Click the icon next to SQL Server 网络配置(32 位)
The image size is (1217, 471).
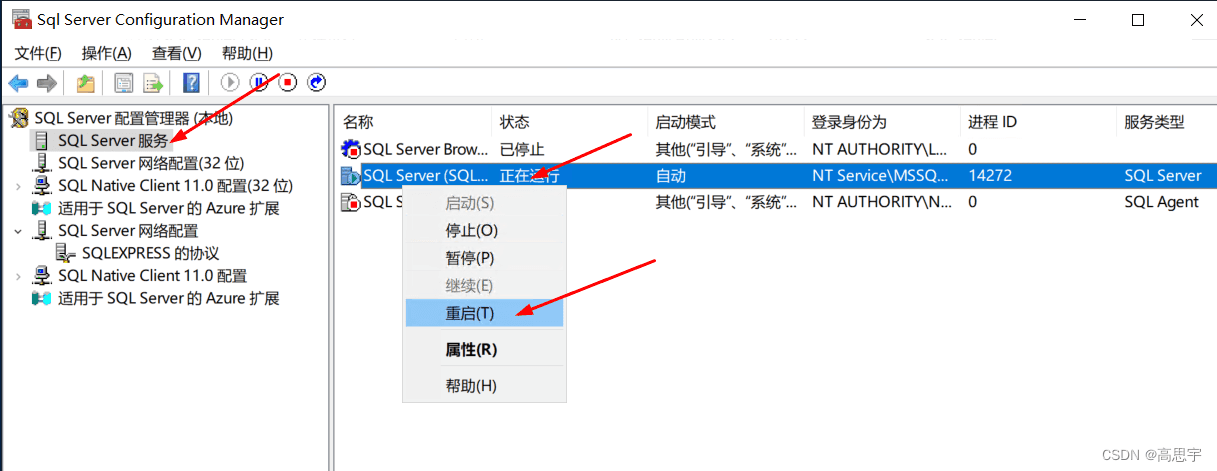click(x=42, y=163)
